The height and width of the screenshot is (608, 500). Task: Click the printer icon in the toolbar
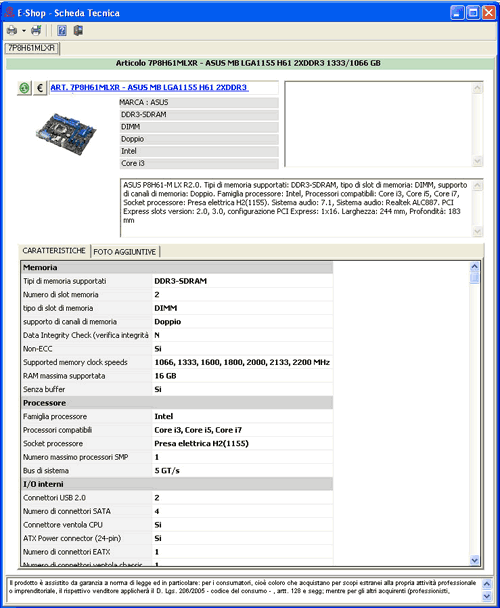pyautogui.click(x=12, y=30)
